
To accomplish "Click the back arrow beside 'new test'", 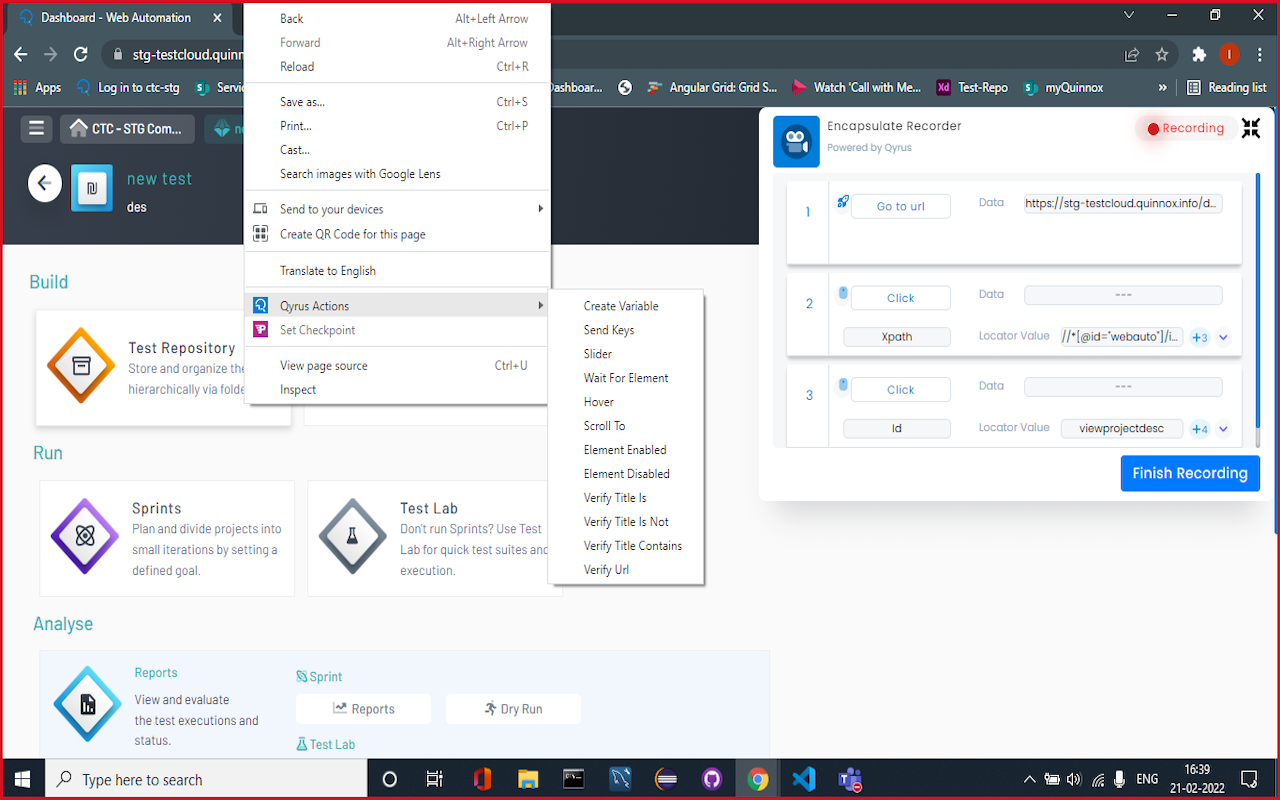I will [x=44, y=183].
